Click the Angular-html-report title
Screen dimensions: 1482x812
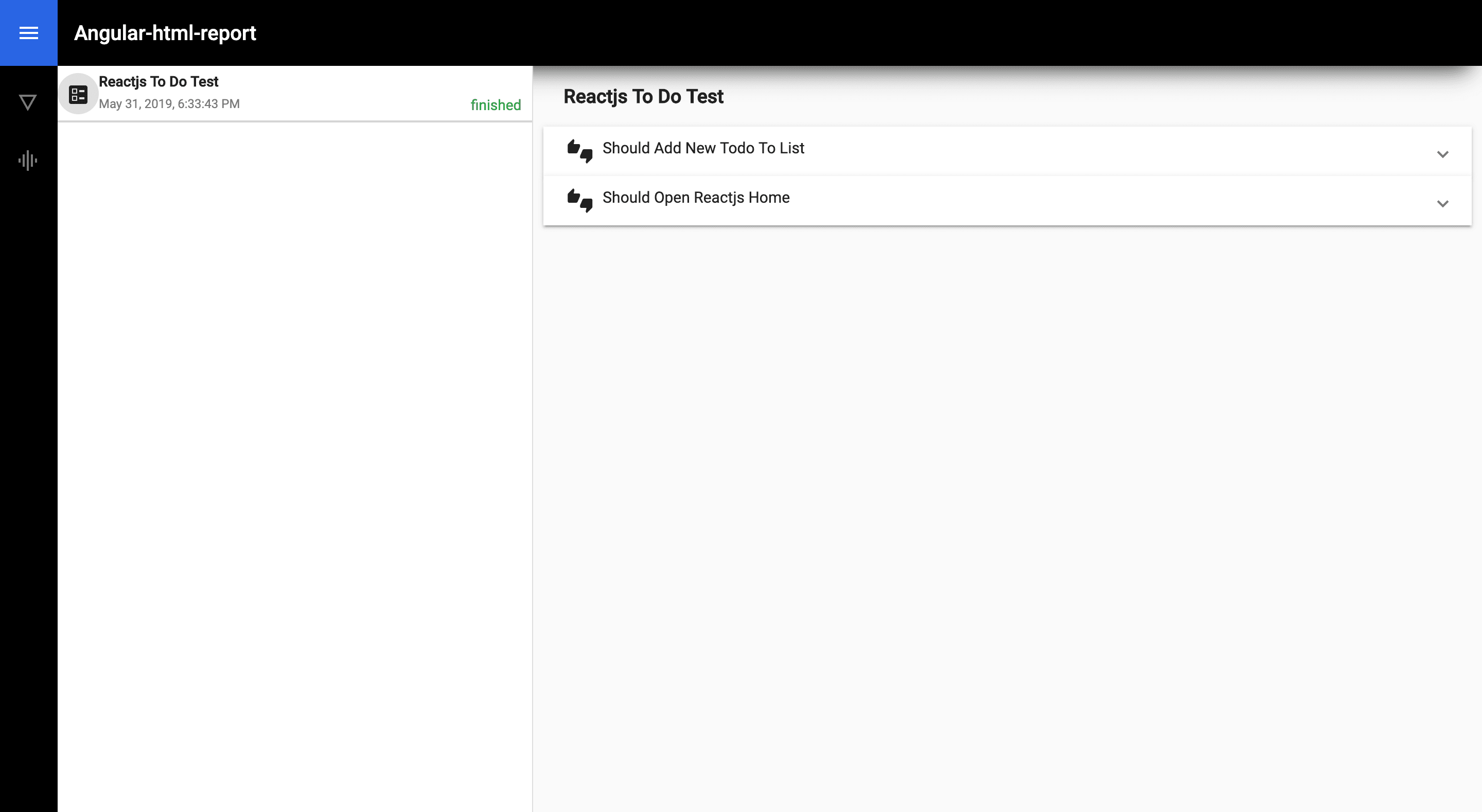pos(165,33)
